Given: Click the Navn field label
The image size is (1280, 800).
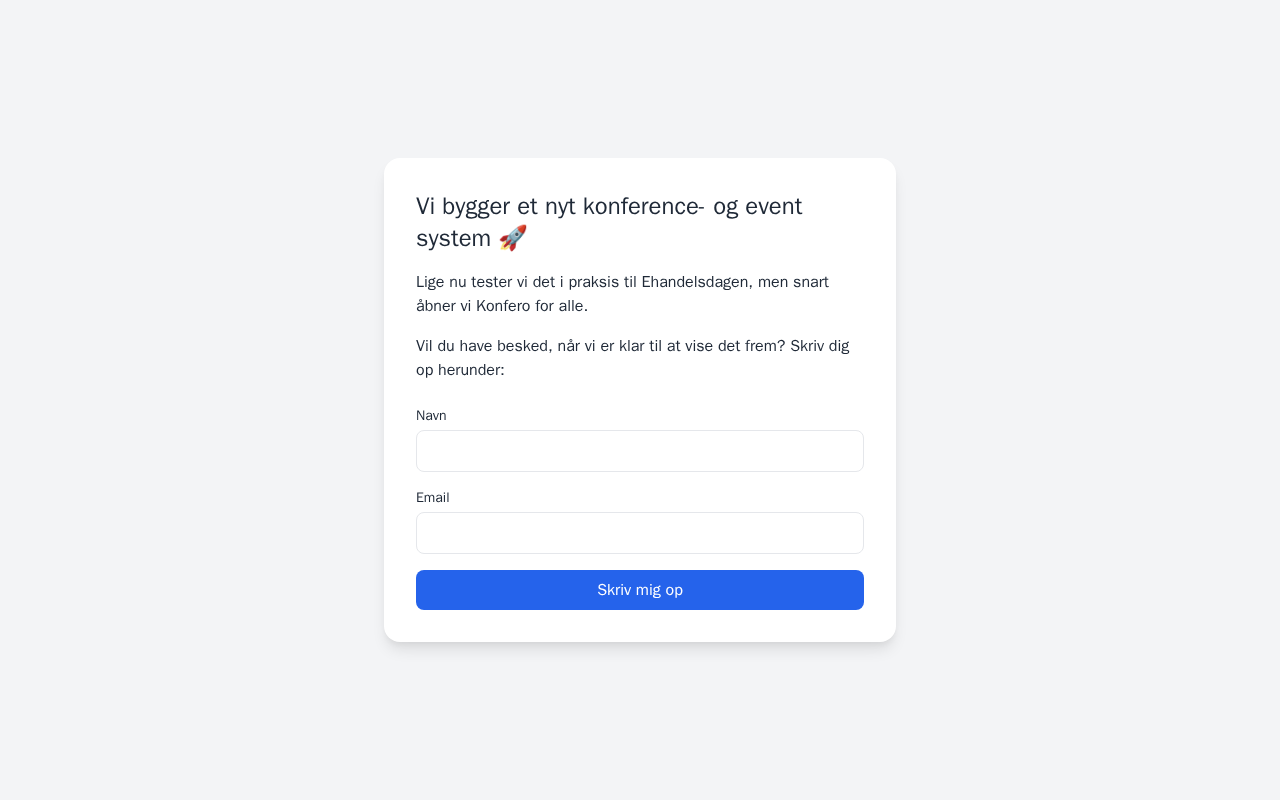Looking at the screenshot, I should pyautogui.click(x=431, y=415).
